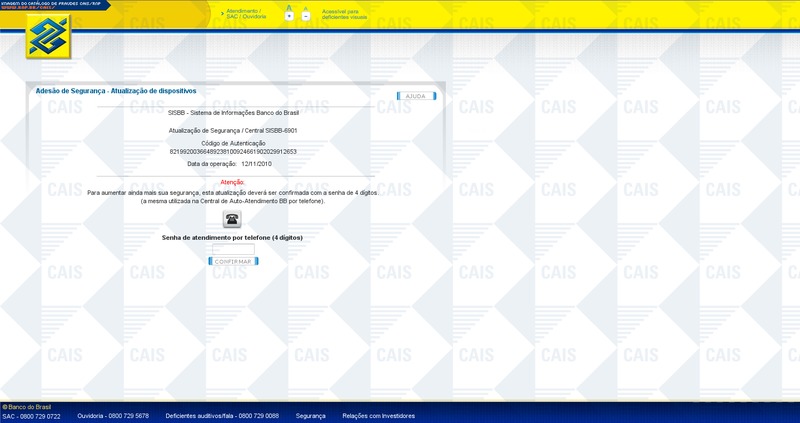Open the Segurança footer link

coord(310,415)
